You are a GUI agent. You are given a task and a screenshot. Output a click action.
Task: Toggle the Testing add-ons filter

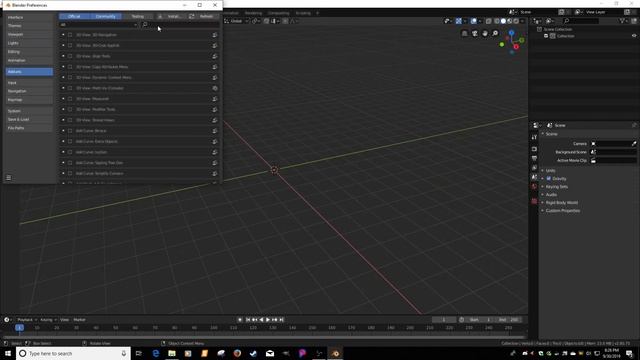138,16
